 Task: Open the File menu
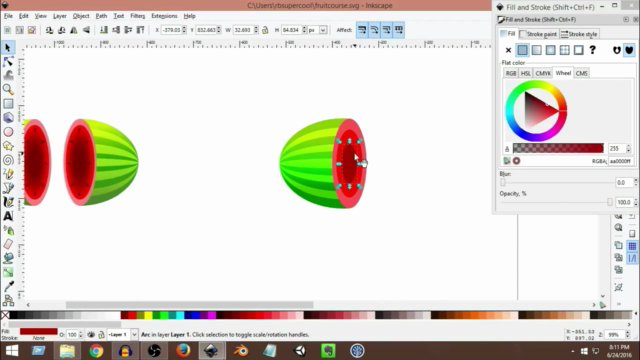tap(8, 16)
